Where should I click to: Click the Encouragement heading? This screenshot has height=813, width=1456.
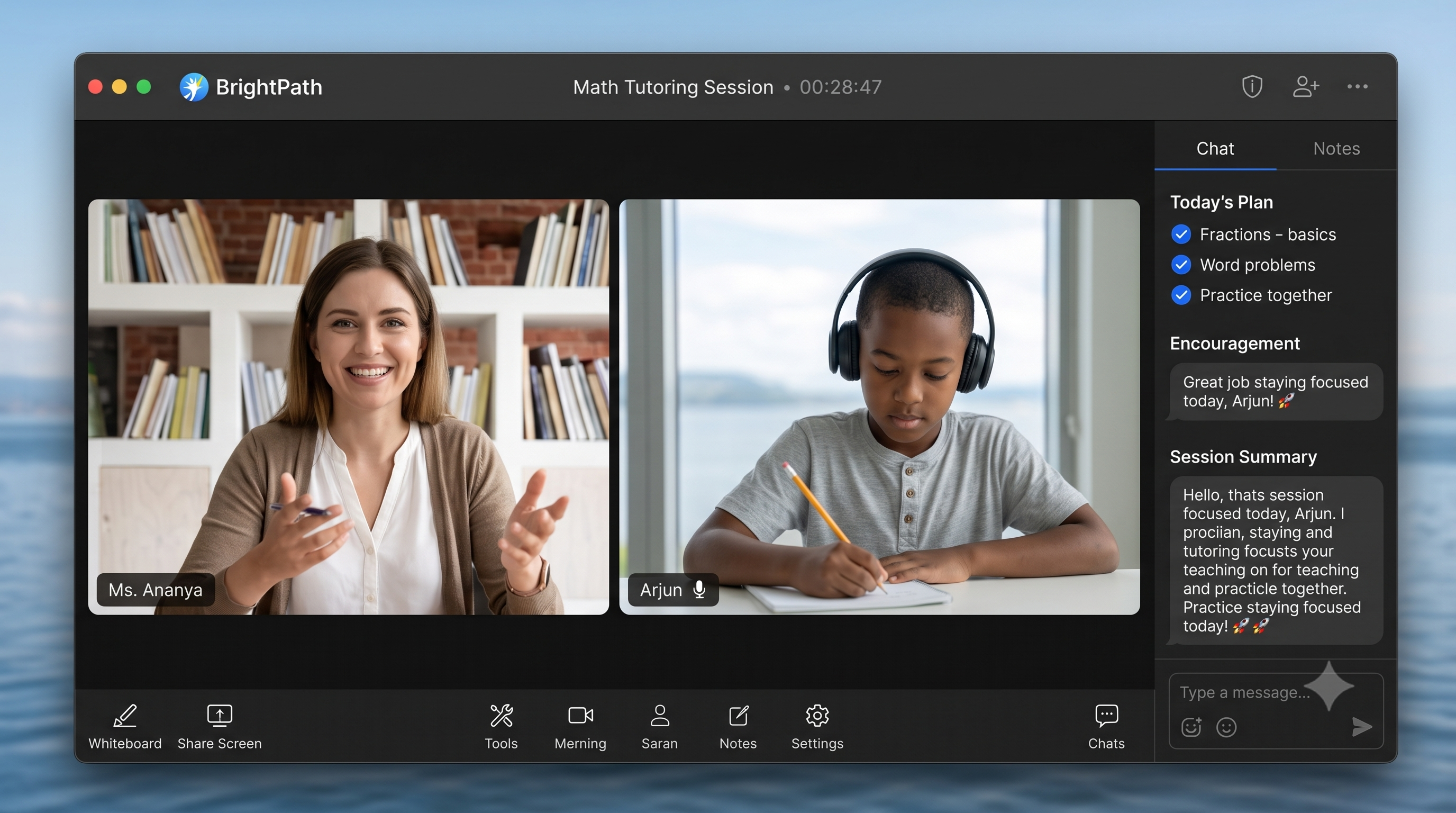point(1234,343)
